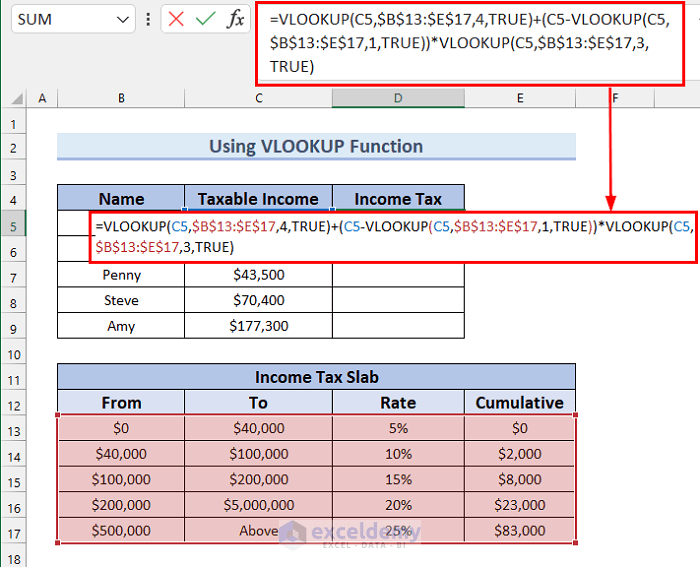The image size is (700, 567).
Task: Expand the Name Box dropdown arrow
Action: tap(122, 20)
